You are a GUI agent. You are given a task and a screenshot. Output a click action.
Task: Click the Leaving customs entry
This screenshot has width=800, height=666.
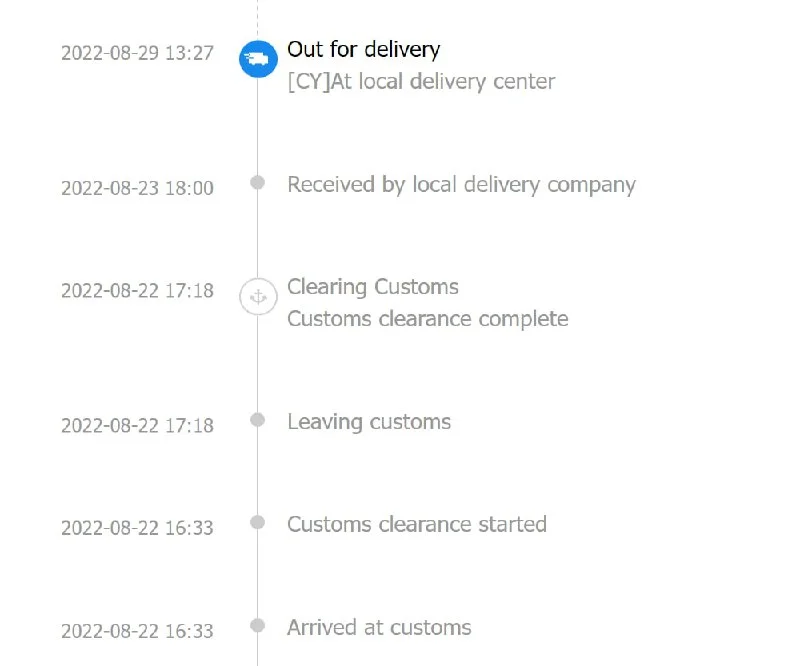tap(369, 423)
